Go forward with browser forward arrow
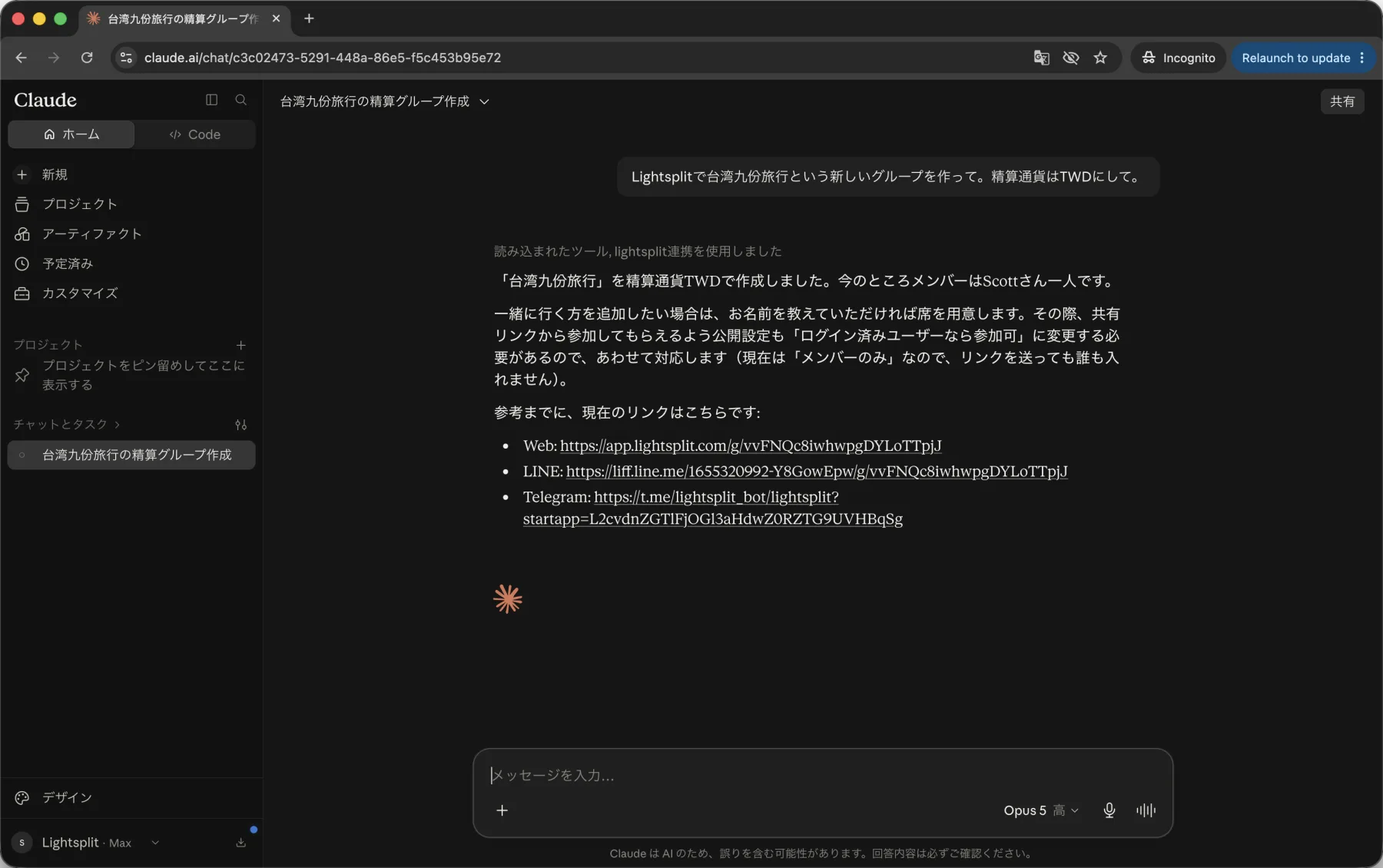 54,58
